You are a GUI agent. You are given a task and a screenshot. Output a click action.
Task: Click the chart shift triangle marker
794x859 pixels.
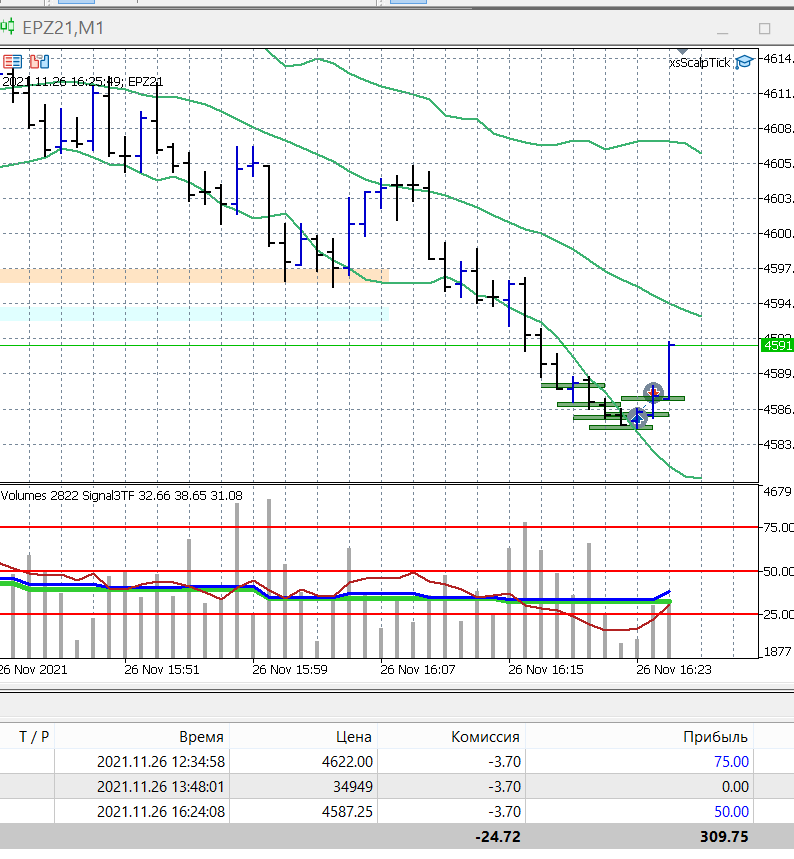(682, 51)
